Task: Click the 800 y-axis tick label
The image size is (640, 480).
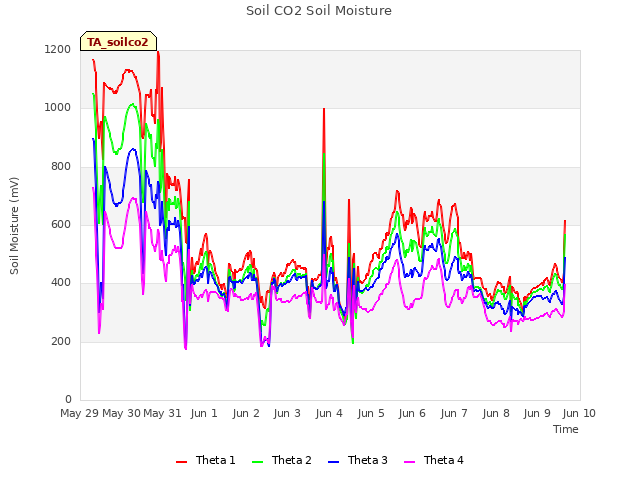Action: [x=61, y=166]
